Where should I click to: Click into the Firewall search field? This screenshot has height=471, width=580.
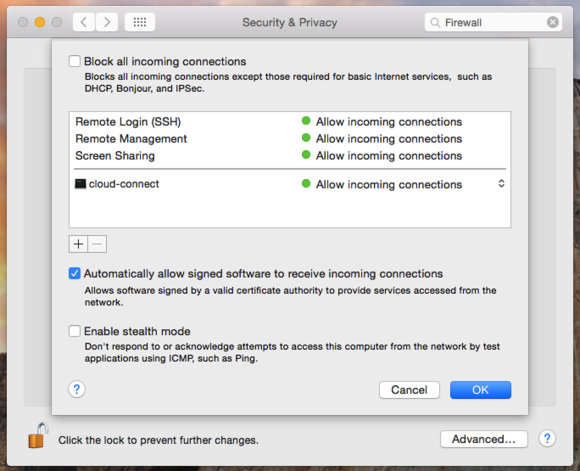click(x=493, y=22)
